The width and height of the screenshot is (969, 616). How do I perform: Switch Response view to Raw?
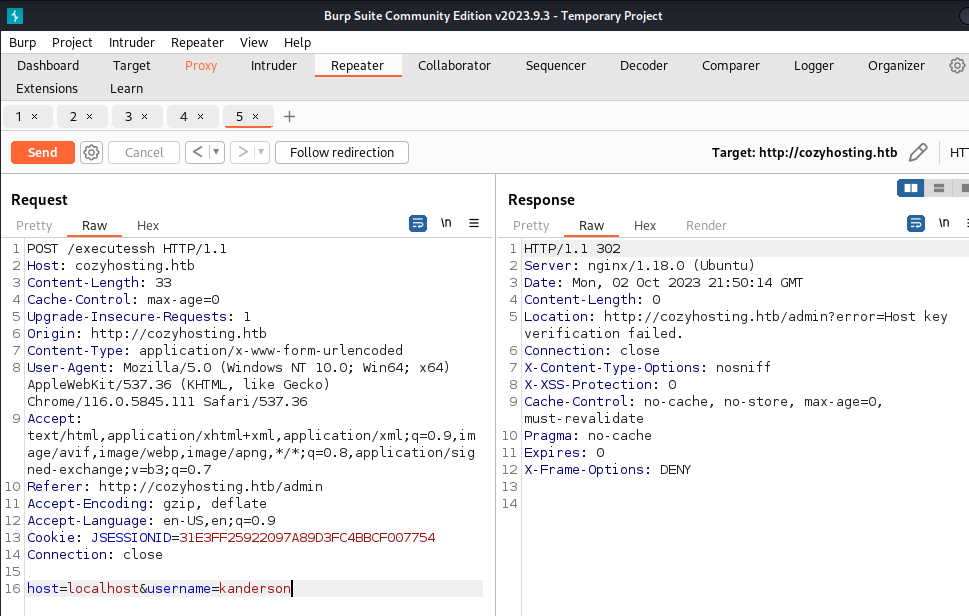pos(591,226)
